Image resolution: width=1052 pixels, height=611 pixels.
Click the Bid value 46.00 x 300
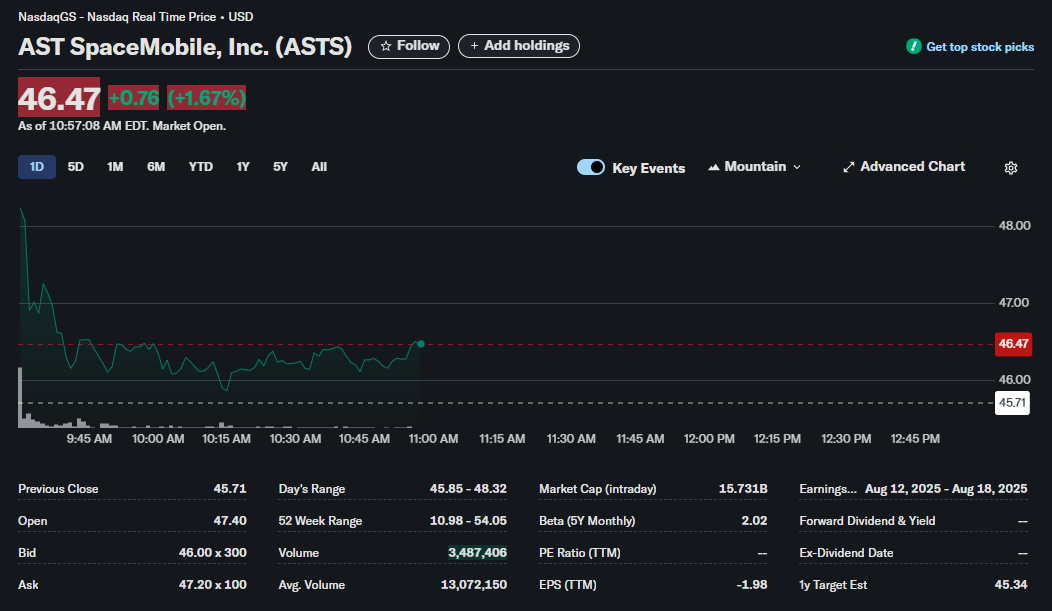point(213,553)
